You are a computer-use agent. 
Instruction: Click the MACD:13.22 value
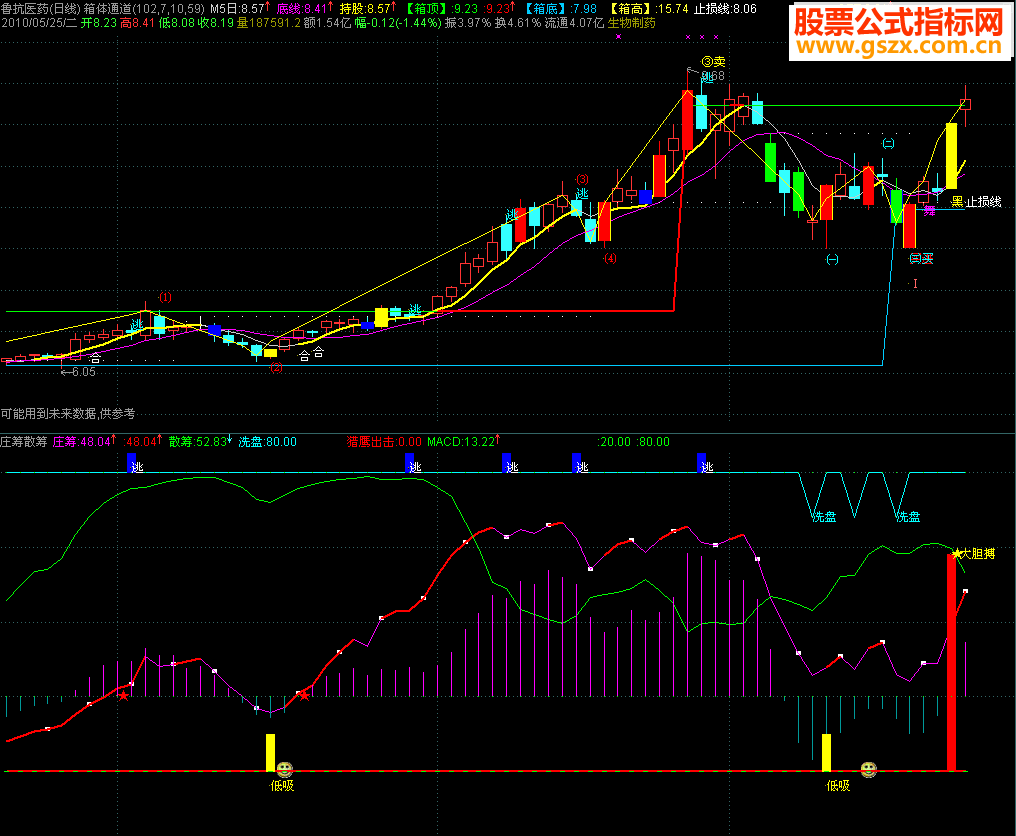click(463, 441)
